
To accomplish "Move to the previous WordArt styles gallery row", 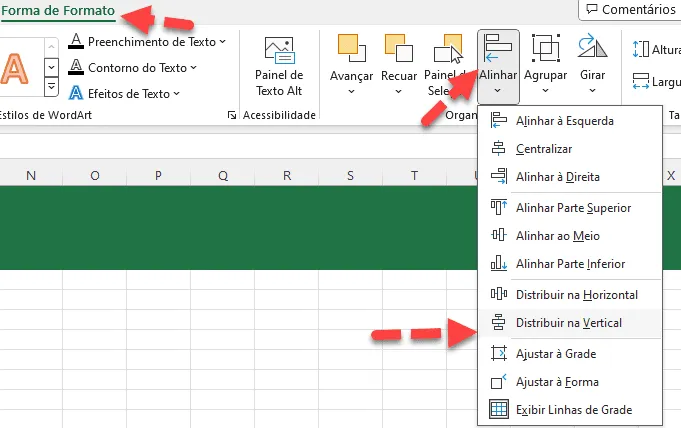I will [51, 47].
